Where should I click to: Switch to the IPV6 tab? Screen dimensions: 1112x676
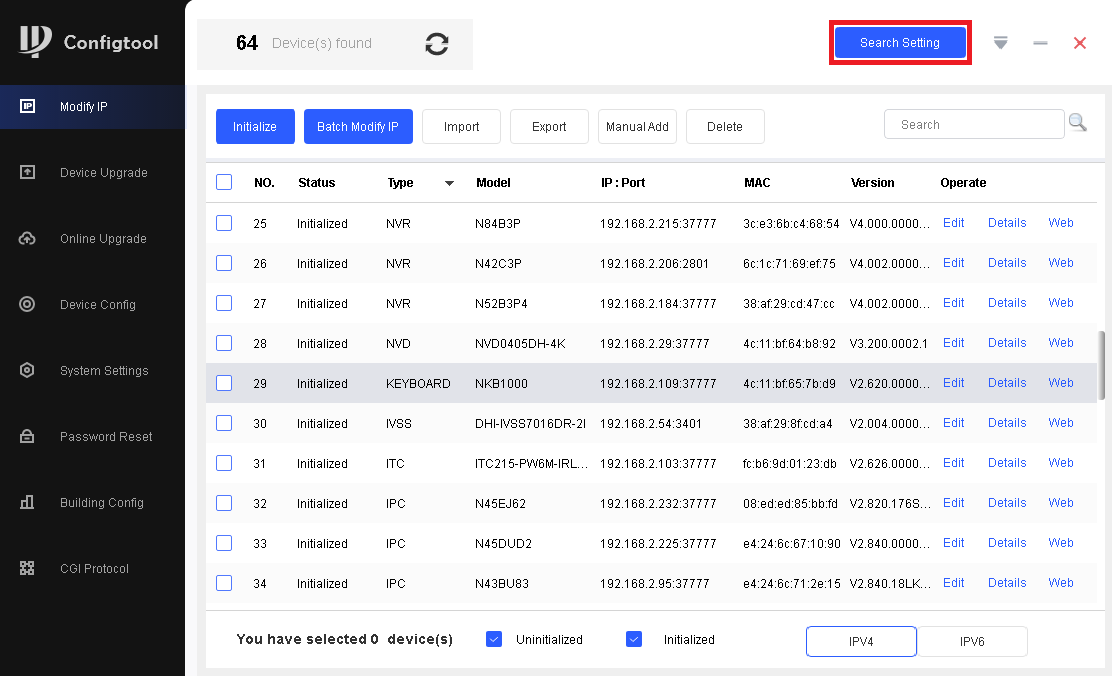click(972, 641)
